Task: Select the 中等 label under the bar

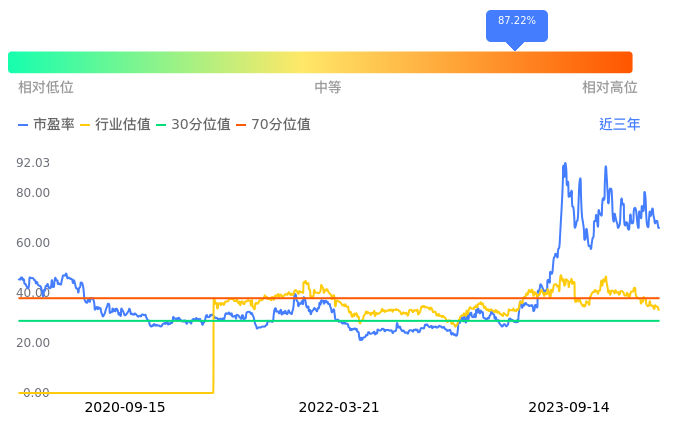Action: point(328,88)
